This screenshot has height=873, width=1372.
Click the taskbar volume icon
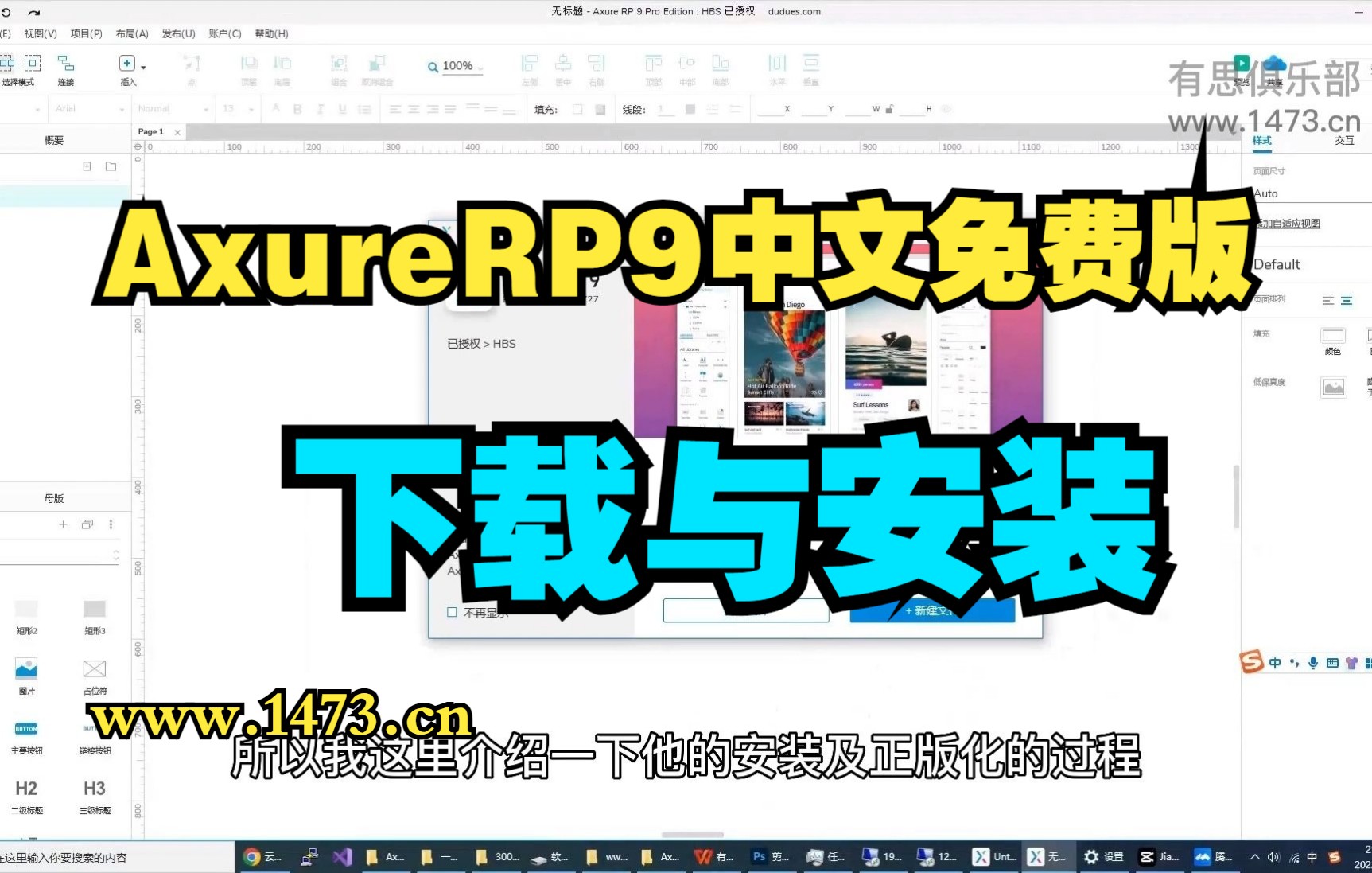(x=1273, y=857)
